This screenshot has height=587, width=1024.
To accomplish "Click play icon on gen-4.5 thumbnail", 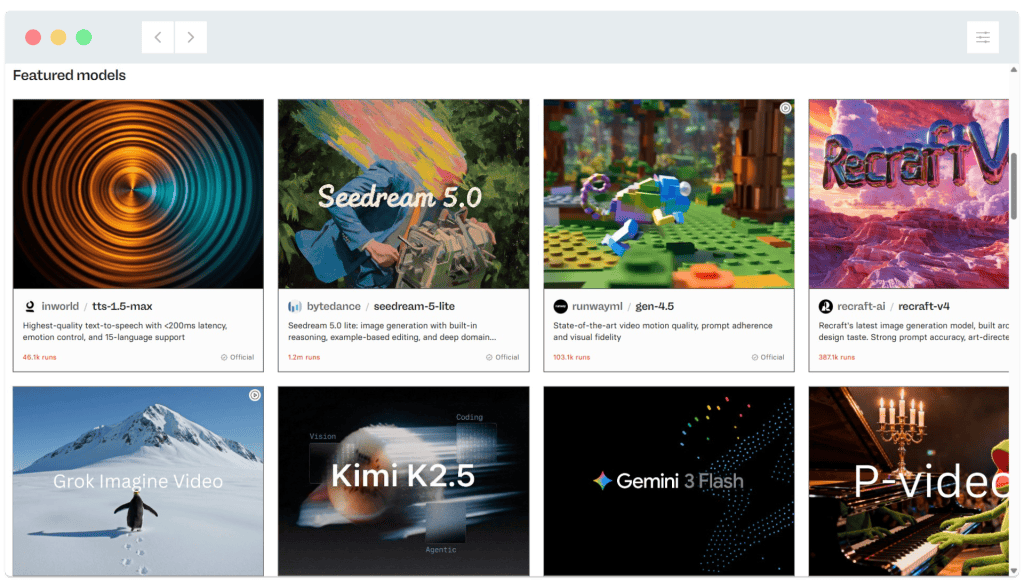I will [786, 108].
